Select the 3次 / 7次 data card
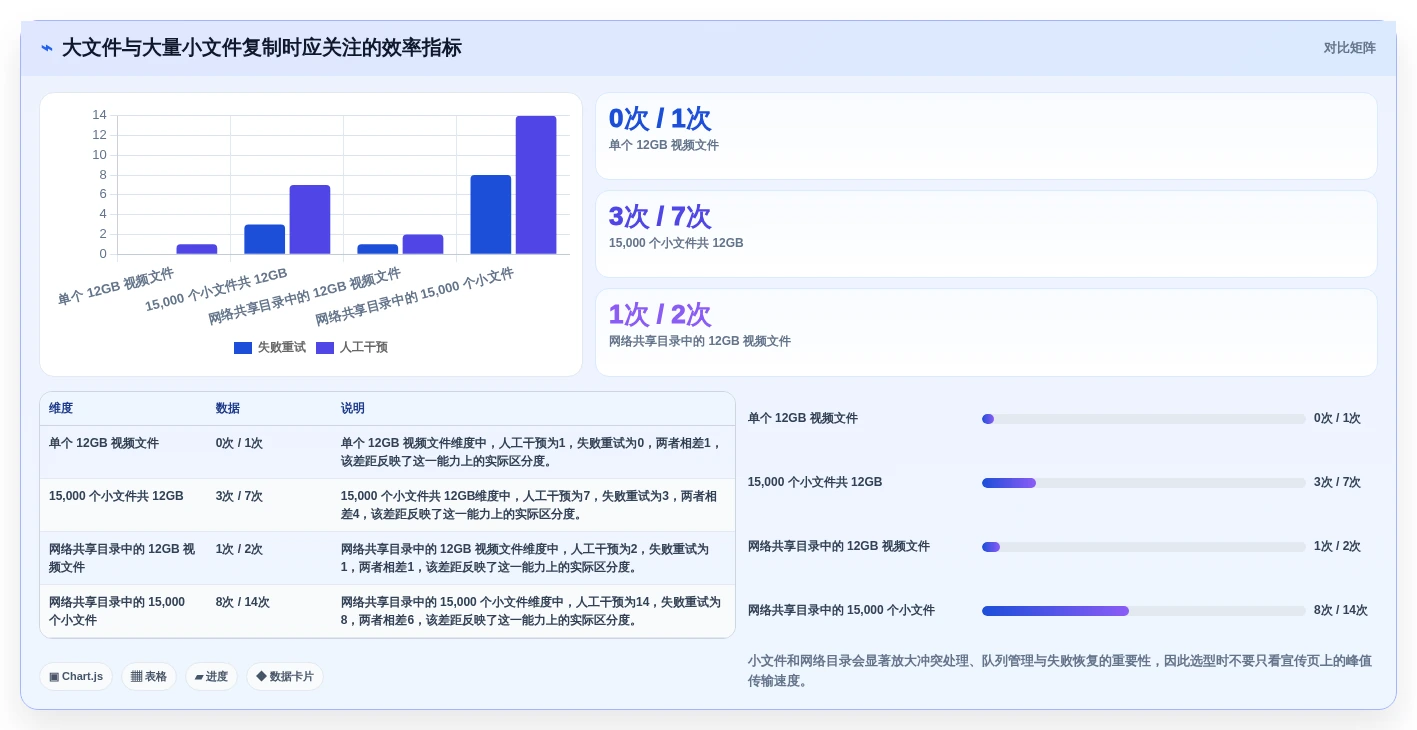This screenshot has width=1417, height=730. (x=986, y=234)
